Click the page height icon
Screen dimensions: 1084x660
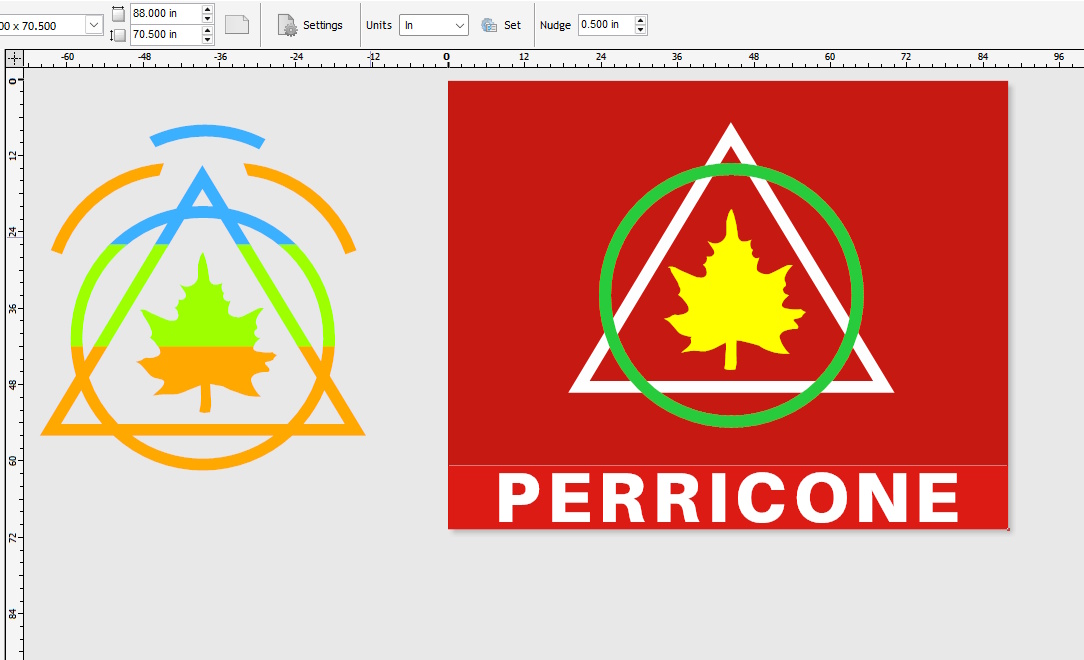(118, 35)
